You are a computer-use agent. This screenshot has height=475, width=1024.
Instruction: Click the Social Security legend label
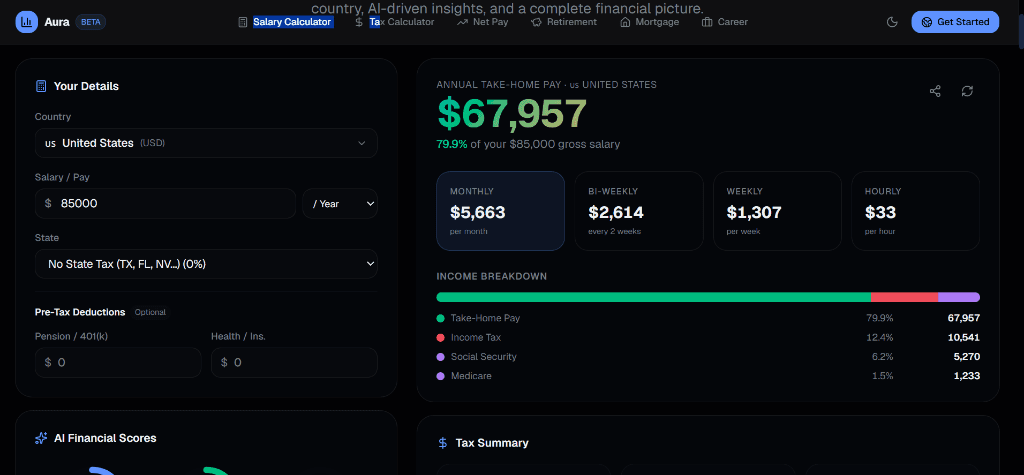[x=483, y=357]
